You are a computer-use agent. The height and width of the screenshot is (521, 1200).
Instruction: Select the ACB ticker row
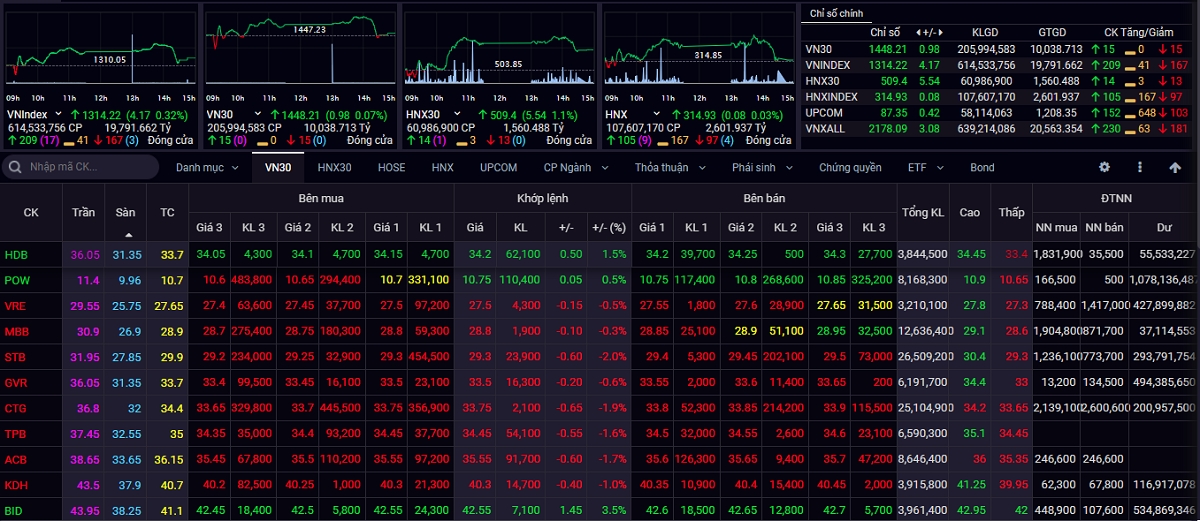point(600,459)
